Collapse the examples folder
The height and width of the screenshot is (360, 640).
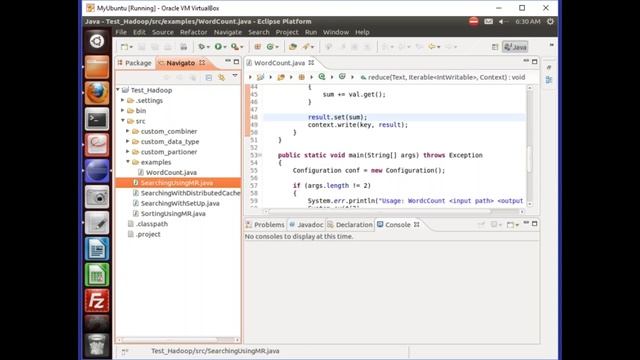[x=128, y=162]
